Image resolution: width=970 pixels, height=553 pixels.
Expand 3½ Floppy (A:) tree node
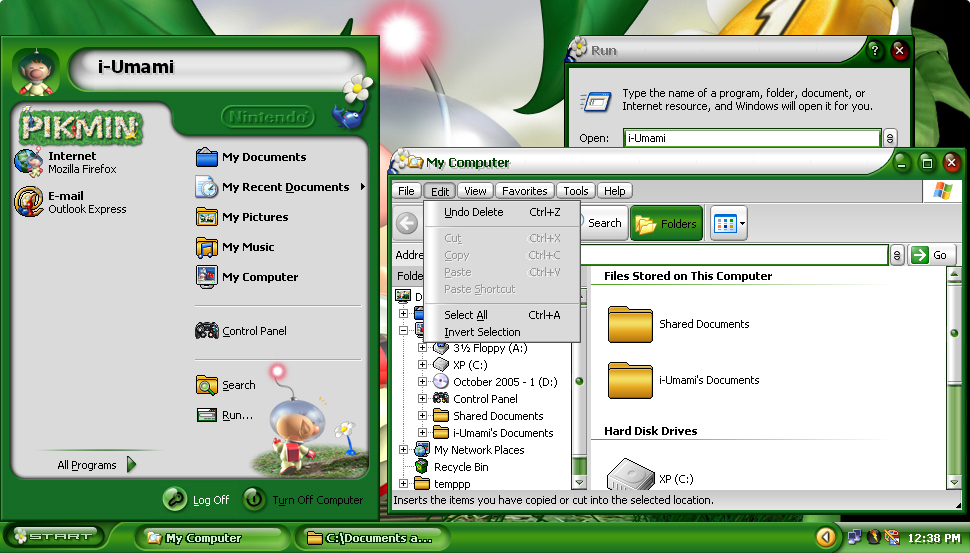(x=422, y=348)
